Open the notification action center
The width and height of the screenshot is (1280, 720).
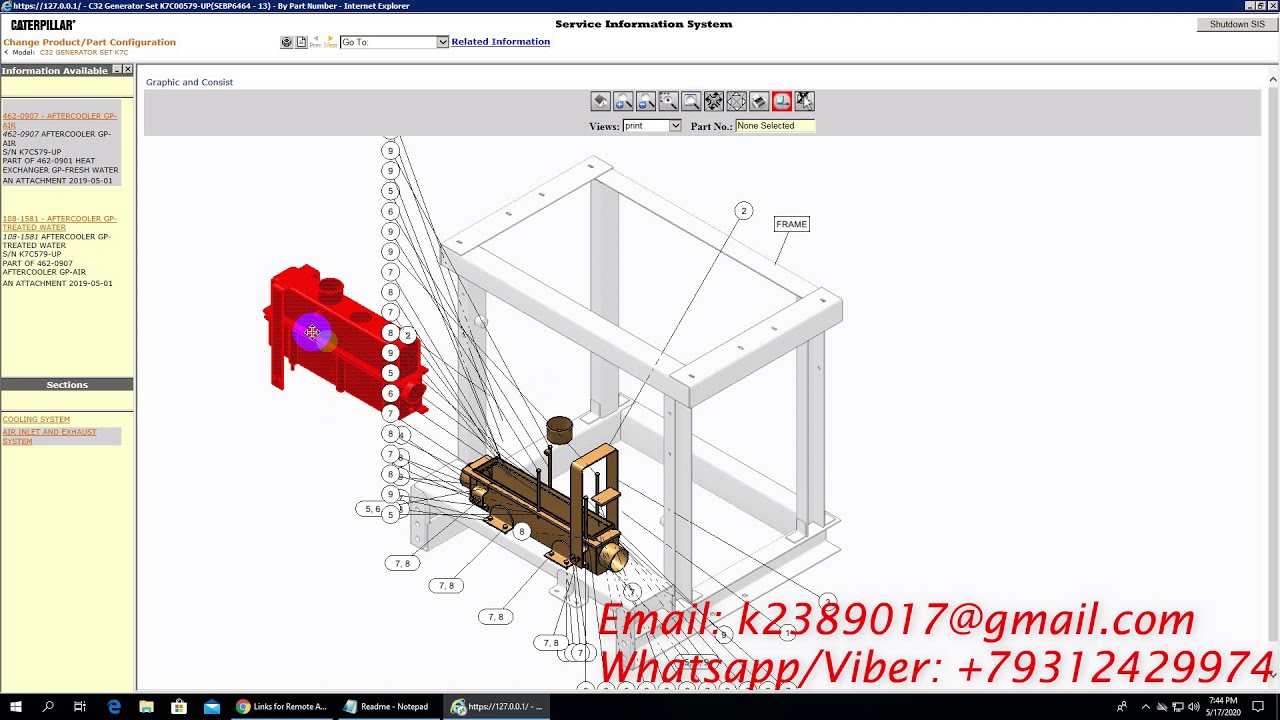[1258, 707]
